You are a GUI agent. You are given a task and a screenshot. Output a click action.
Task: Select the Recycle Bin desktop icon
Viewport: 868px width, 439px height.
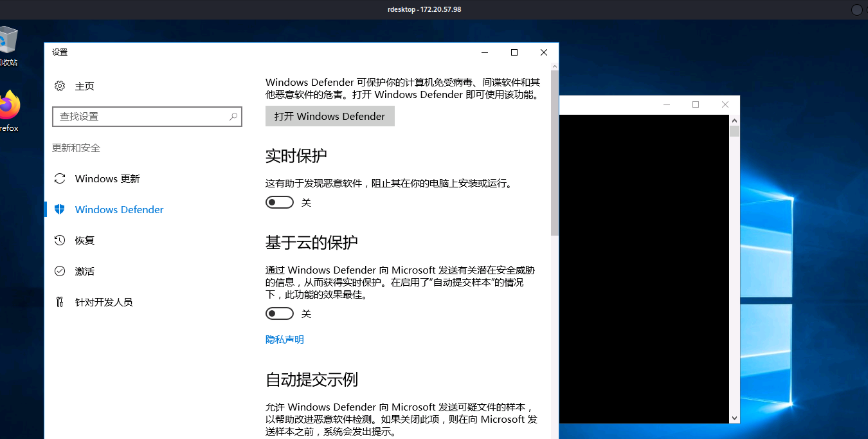pos(9,42)
